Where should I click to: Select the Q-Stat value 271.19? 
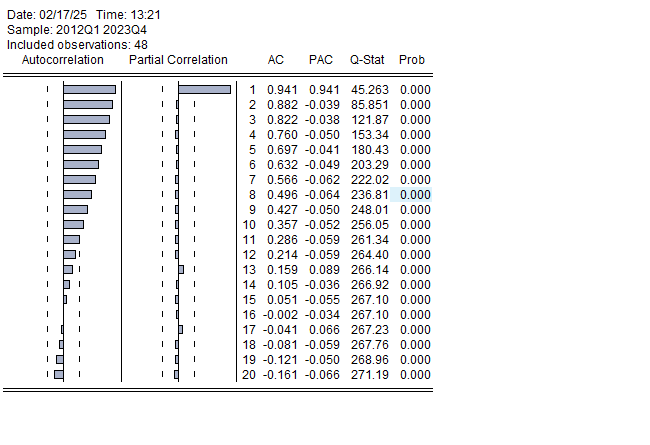(369, 375)
